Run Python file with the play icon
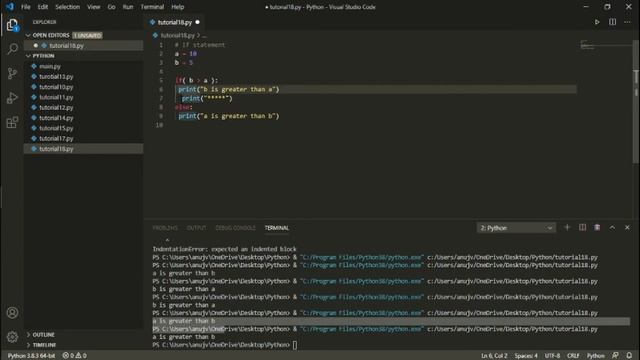The height and width of the screenshot is (360, 640). click(597, 22)
